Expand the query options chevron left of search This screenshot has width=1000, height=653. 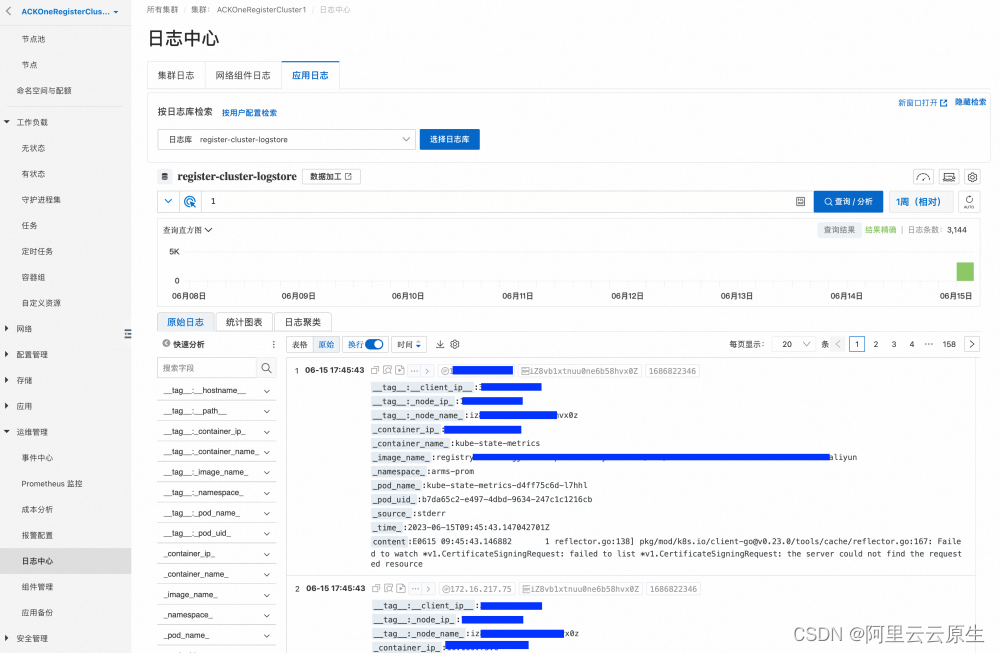coord(168,202)
